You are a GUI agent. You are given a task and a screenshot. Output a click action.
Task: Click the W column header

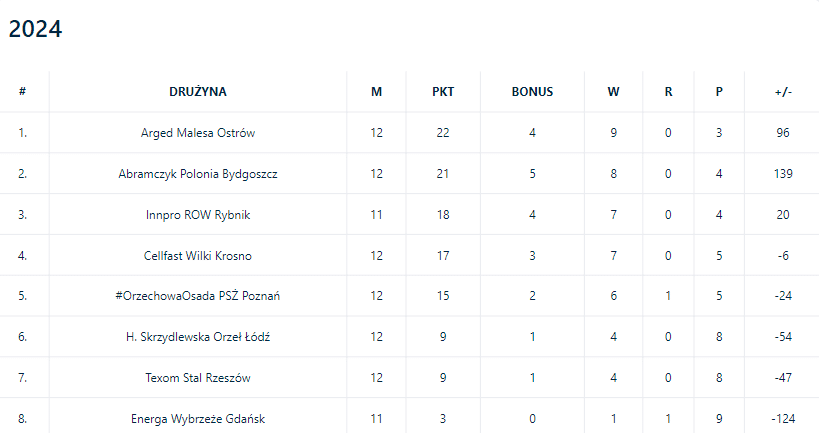click(613, 92)
